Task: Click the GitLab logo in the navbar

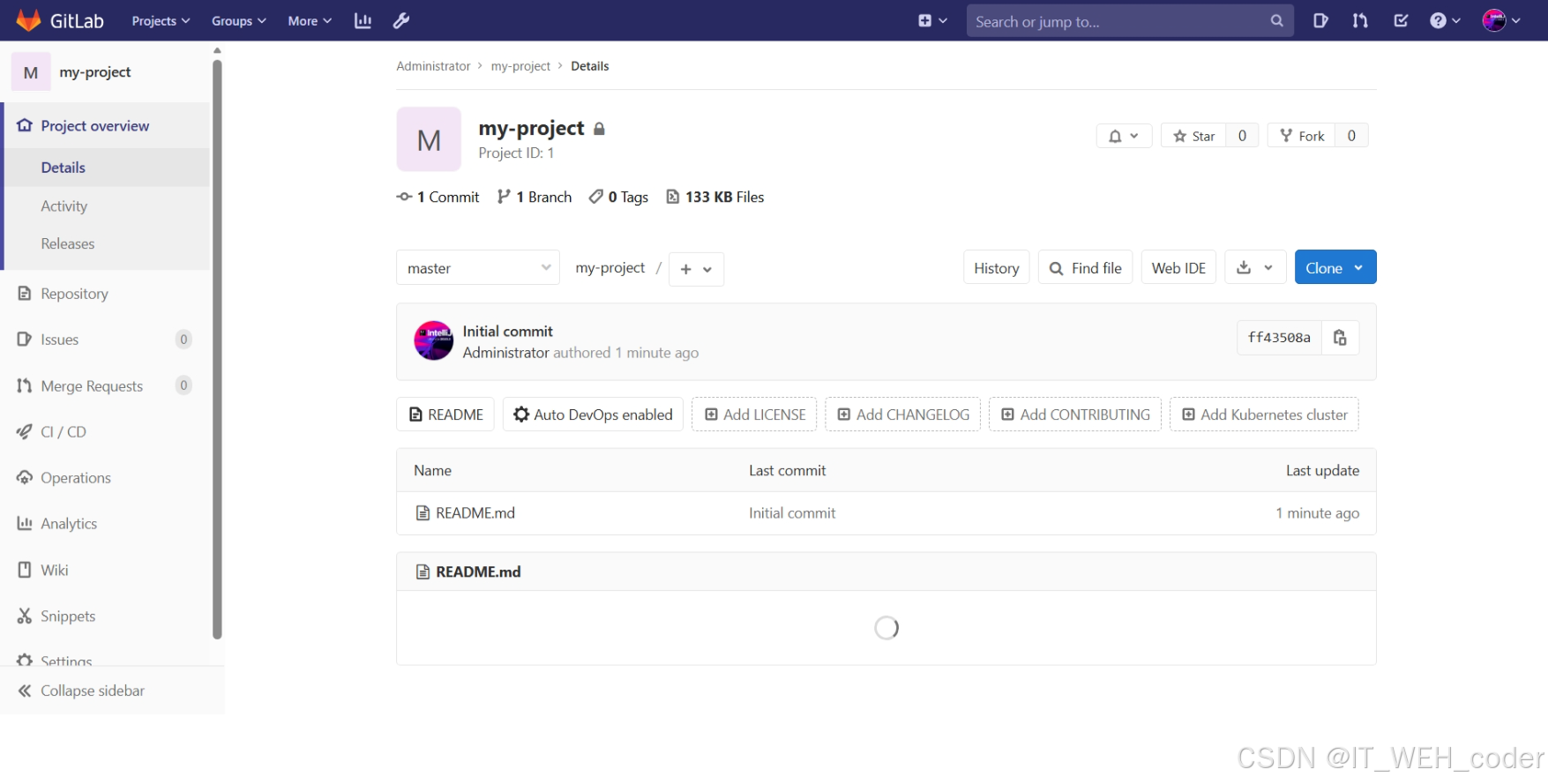Action: [59, 20]
